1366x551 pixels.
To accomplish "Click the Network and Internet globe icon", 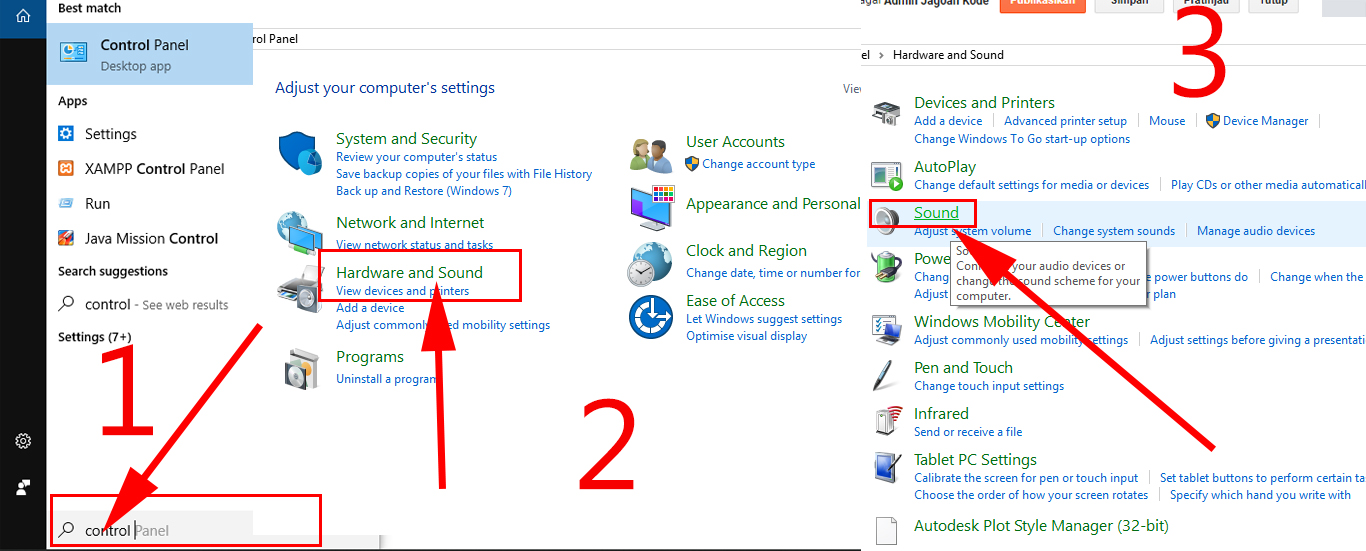I will coord(299,232).
